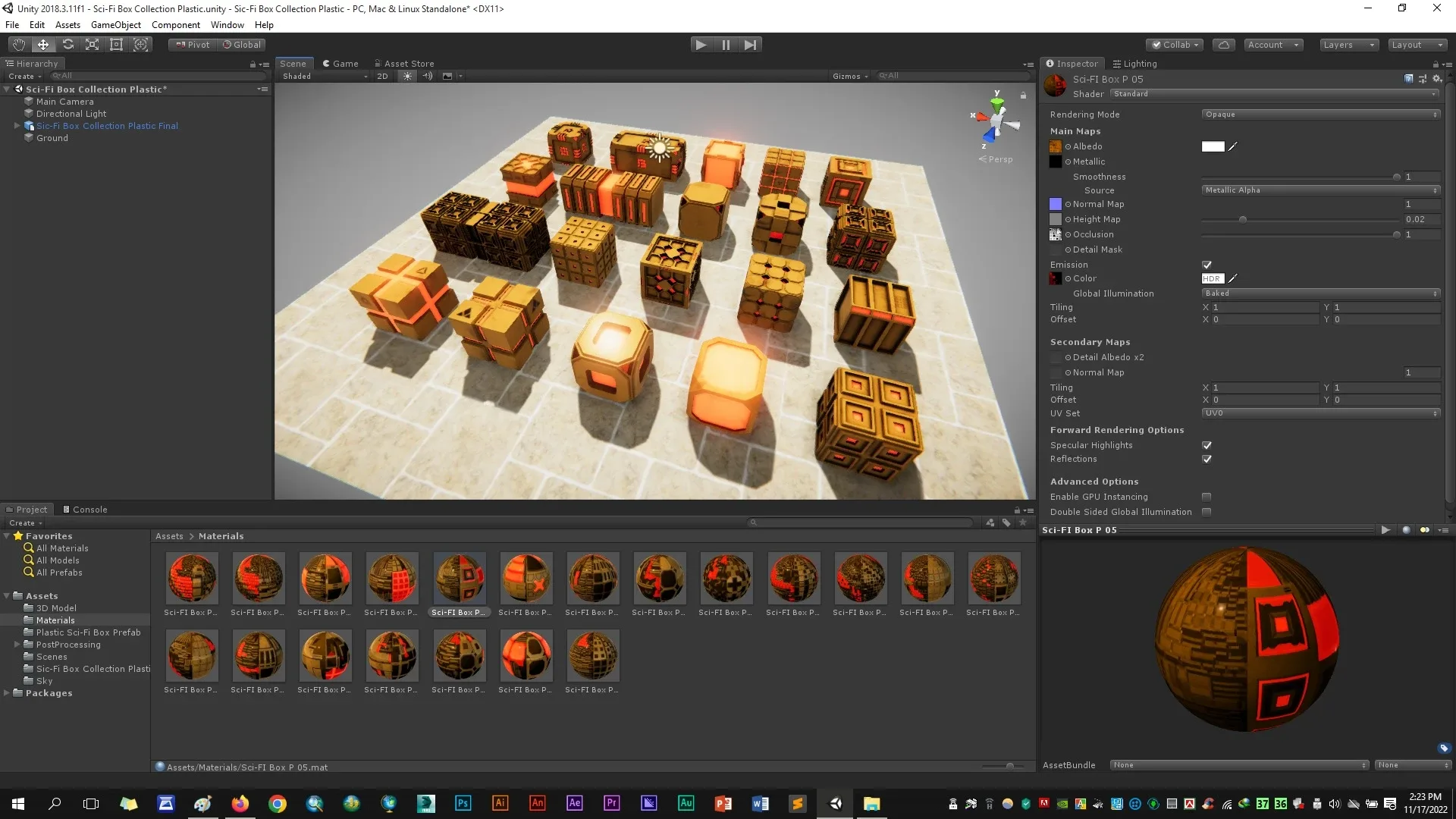The height and width of the screenshot is (819, 1456).
Task: Switch to the Console tab
Action: (84, 510)
